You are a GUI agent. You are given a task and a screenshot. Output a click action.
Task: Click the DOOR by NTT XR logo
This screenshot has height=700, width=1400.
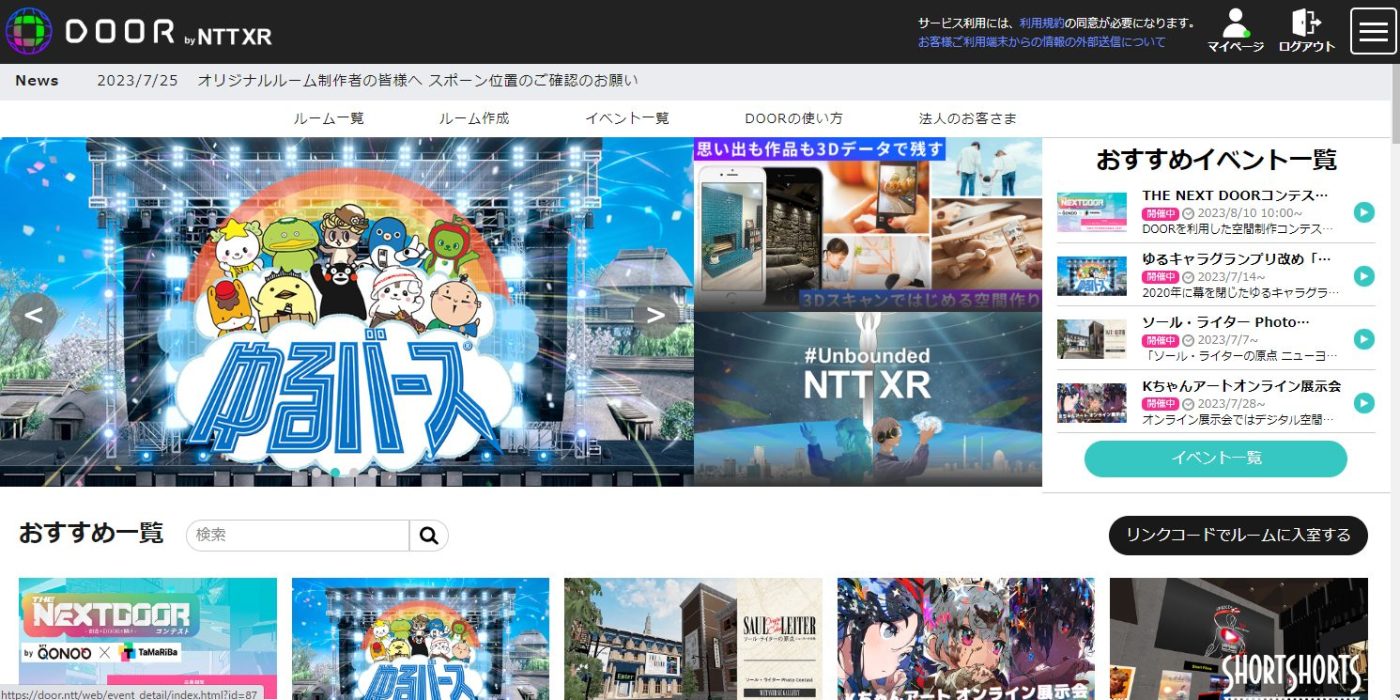click(x=139, y=32)
